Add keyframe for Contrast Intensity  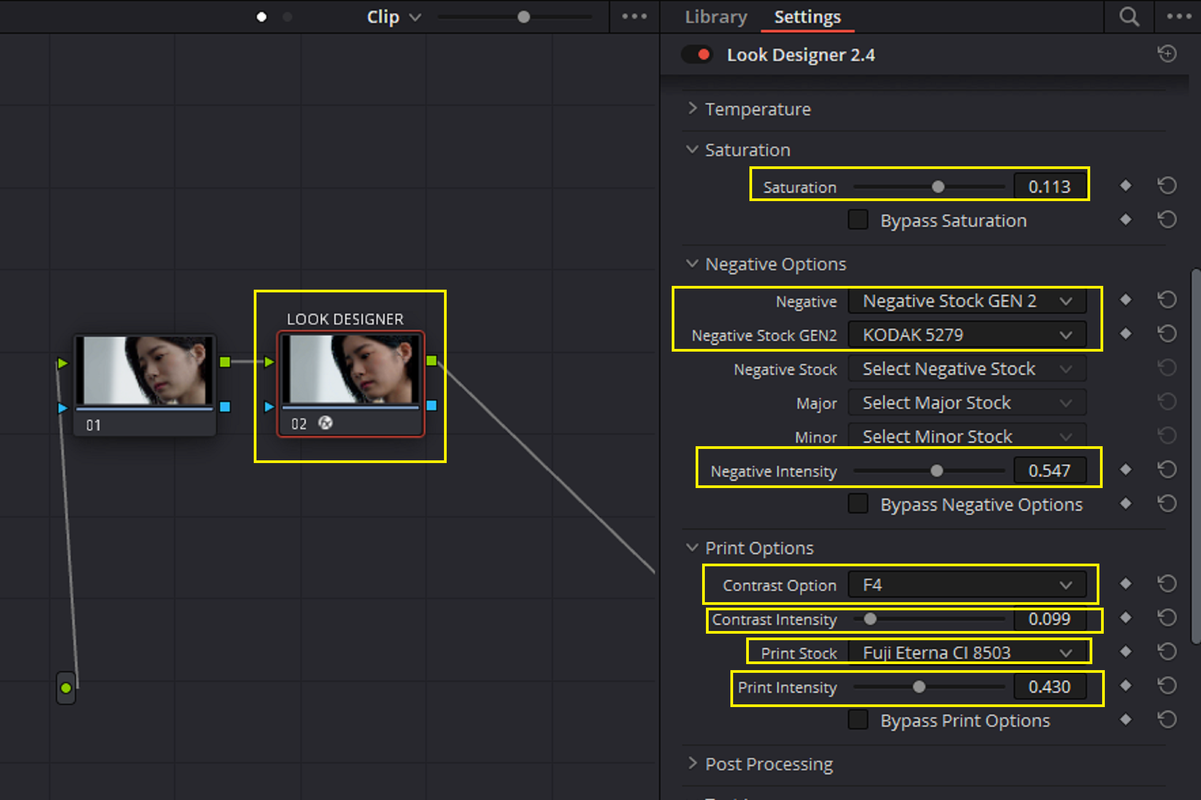tap(1126, 618)
